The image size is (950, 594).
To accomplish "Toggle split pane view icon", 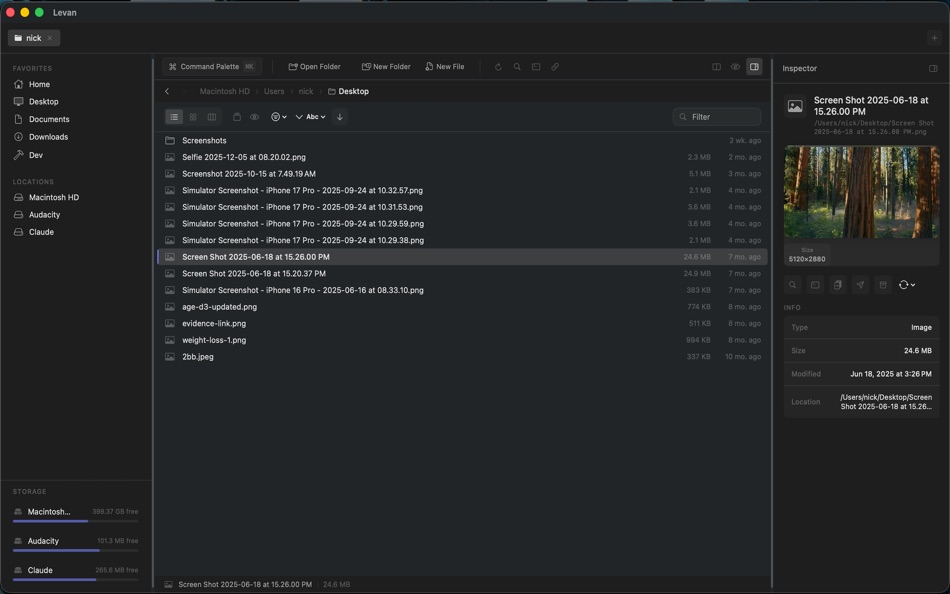I will pos(716,67).
